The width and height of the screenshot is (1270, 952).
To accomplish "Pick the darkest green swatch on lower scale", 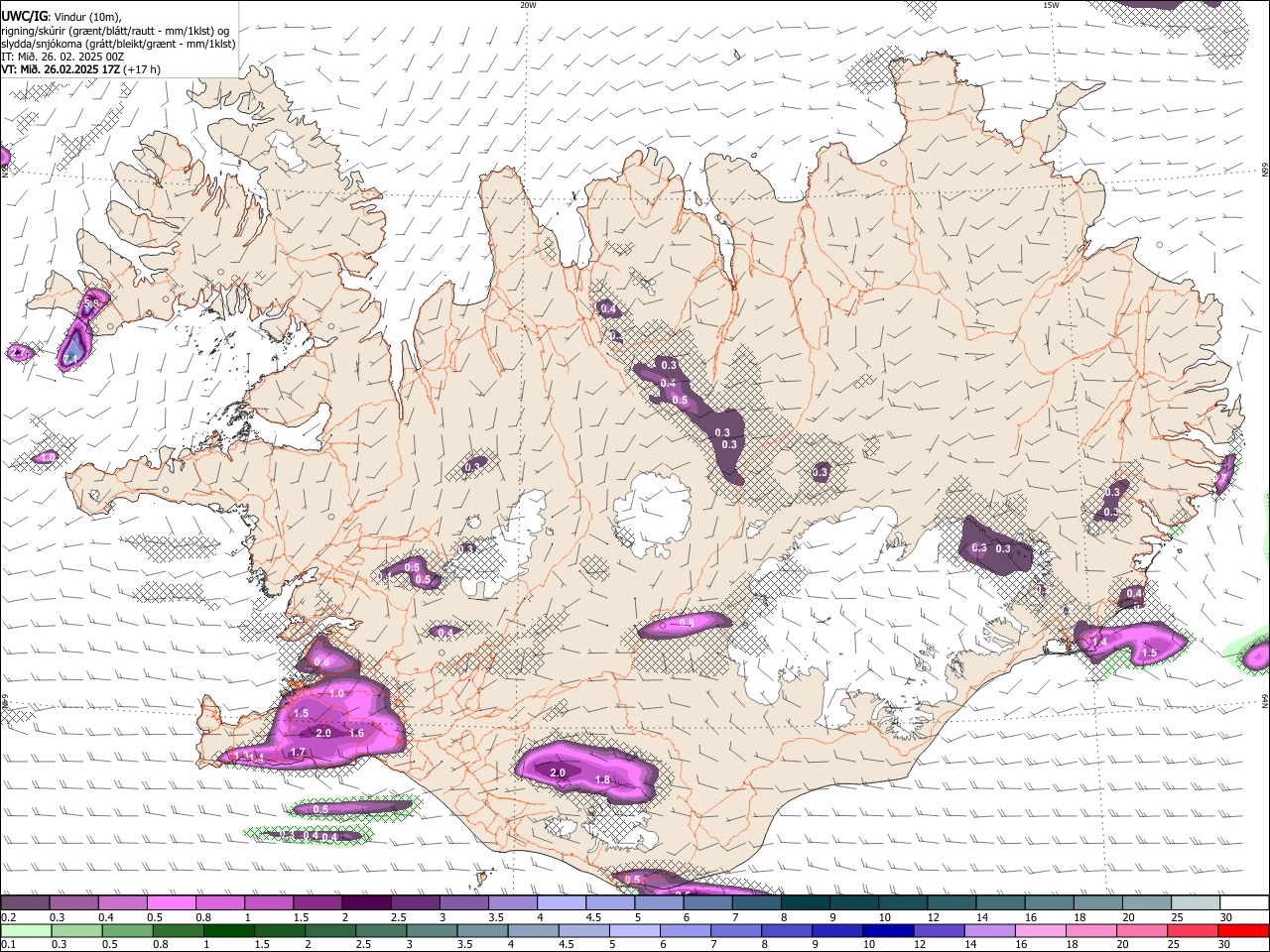I will [x=227, y=931].
